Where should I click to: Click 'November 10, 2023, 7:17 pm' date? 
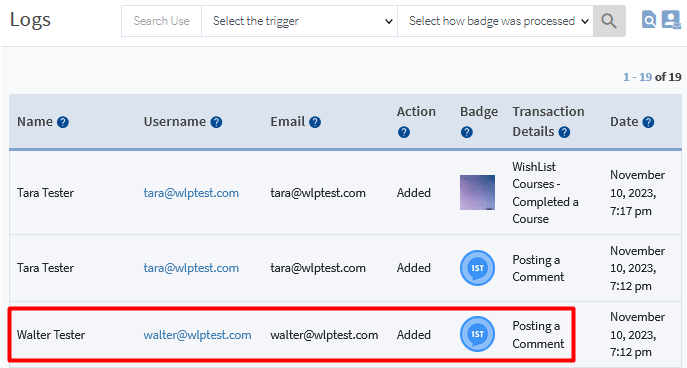(637, 193)
